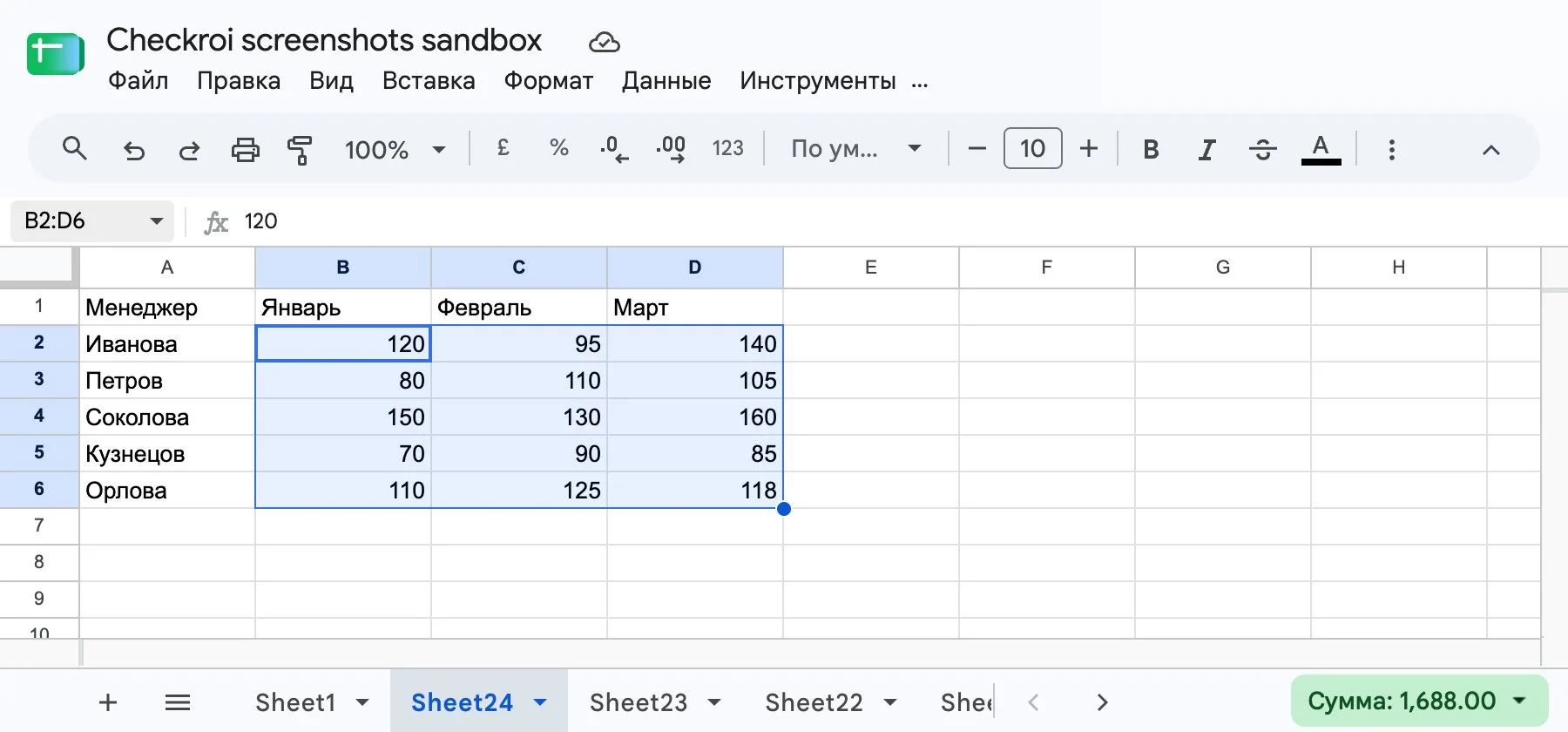1568x732 pixels.
Task: Format selection as currency (£)
Action: (x=503, y=149)
